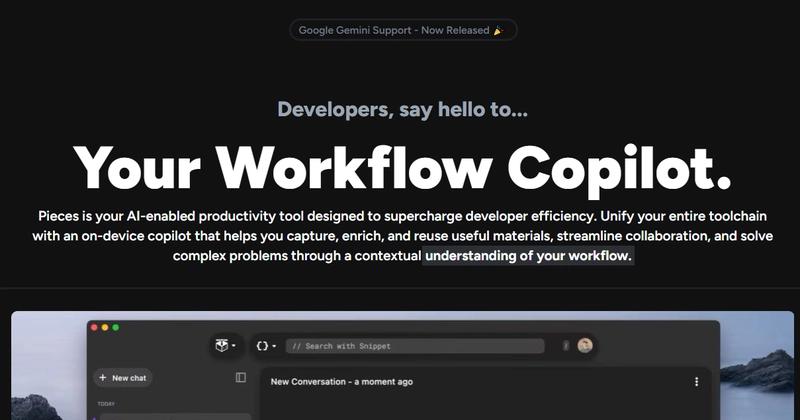Click the curly braces snippet icon
800x420 pixels.
(x=262, y=346)
